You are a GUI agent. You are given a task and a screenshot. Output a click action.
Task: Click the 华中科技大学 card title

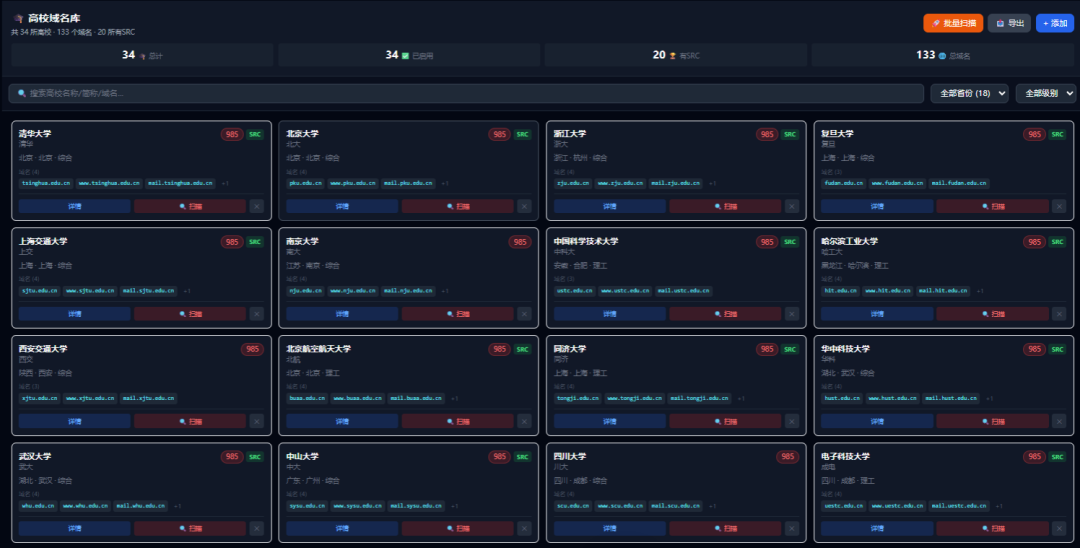point(845,348)
